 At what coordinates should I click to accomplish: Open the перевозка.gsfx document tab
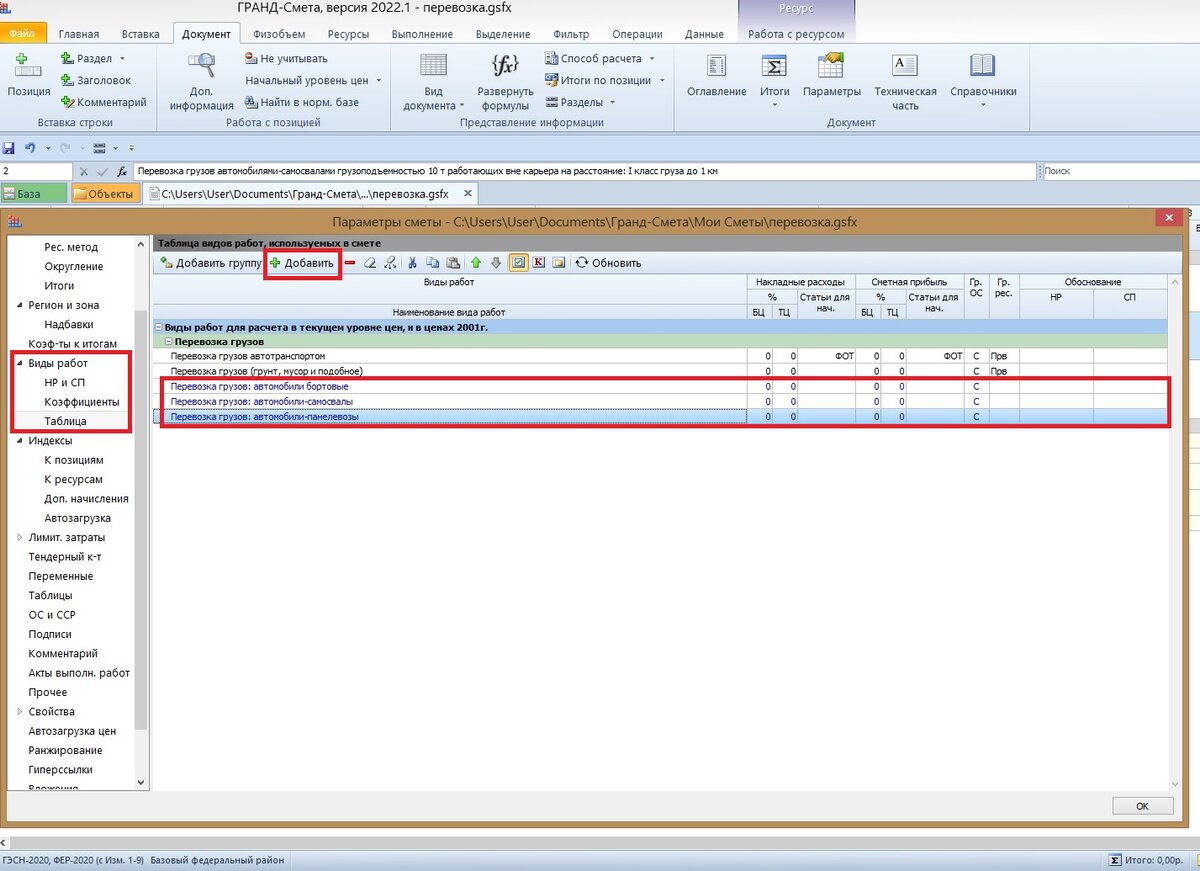[310, 194]
